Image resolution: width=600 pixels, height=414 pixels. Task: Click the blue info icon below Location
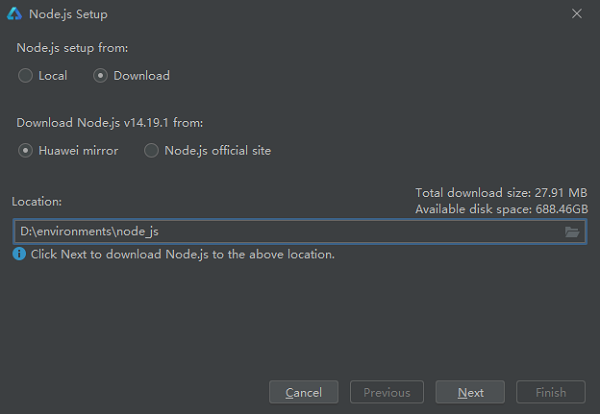pos(19,254)
